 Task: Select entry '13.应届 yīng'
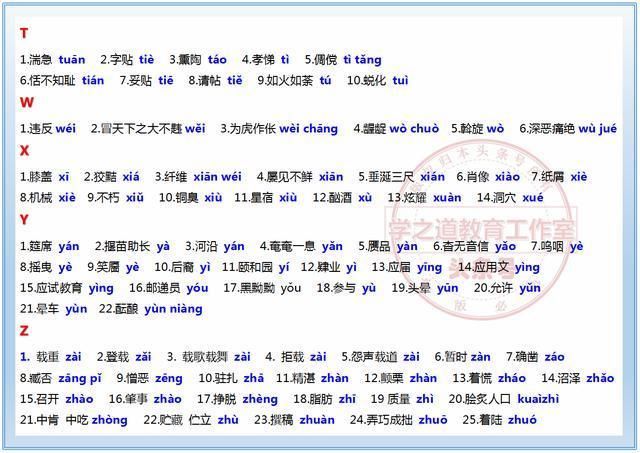[407, 267]
